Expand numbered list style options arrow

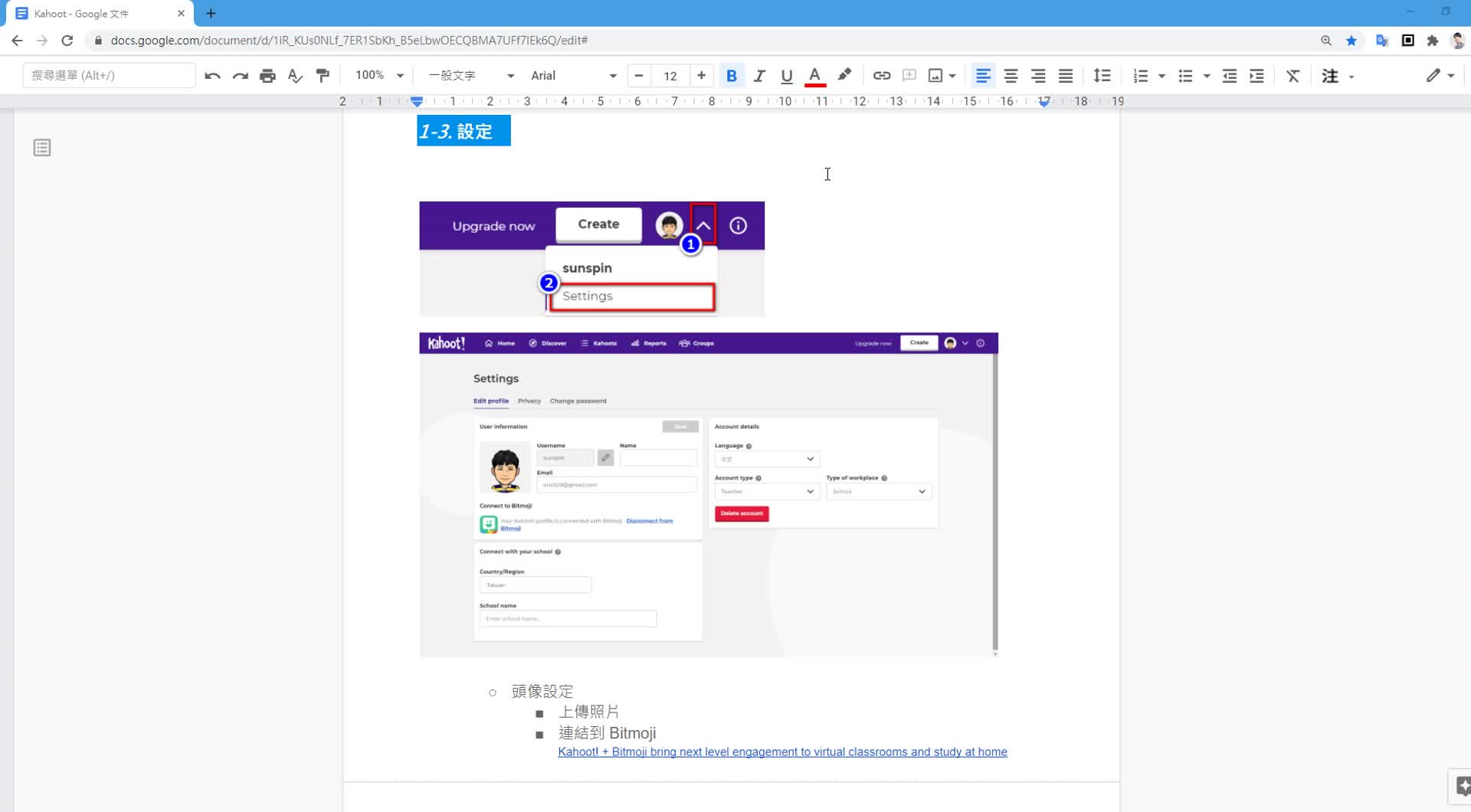point(1161,76)
